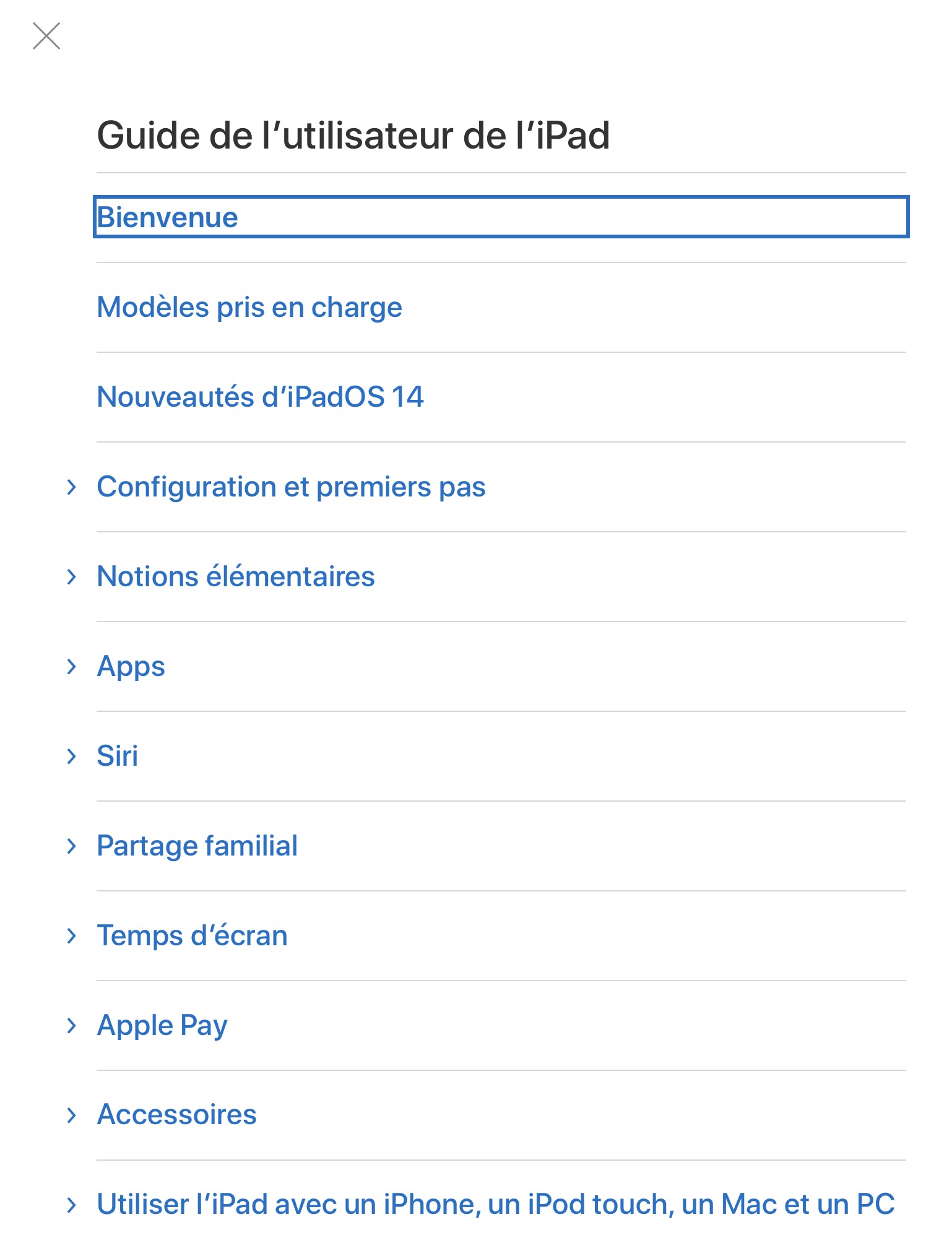Open Nouveautés d'iPadOS 14 page

click(260, 397)
